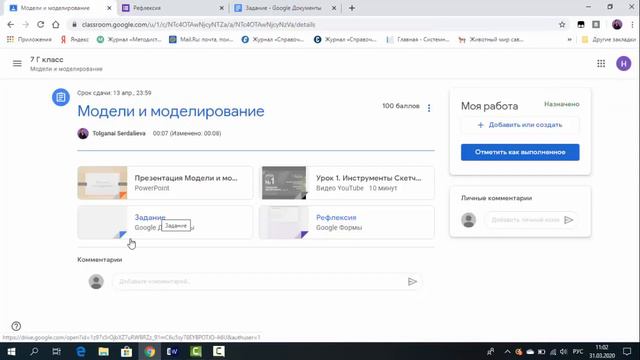Bookmark this page with the star icon
Screen dimensions: 640x360
pos(562,24)
